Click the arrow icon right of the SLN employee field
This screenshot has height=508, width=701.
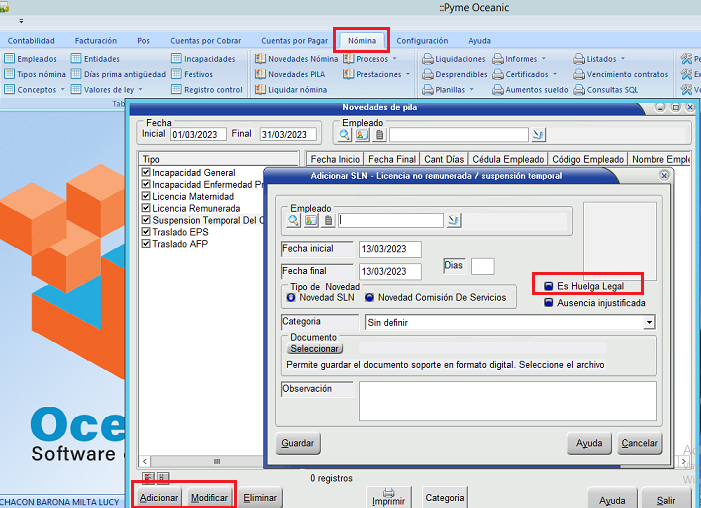(454, 220)
